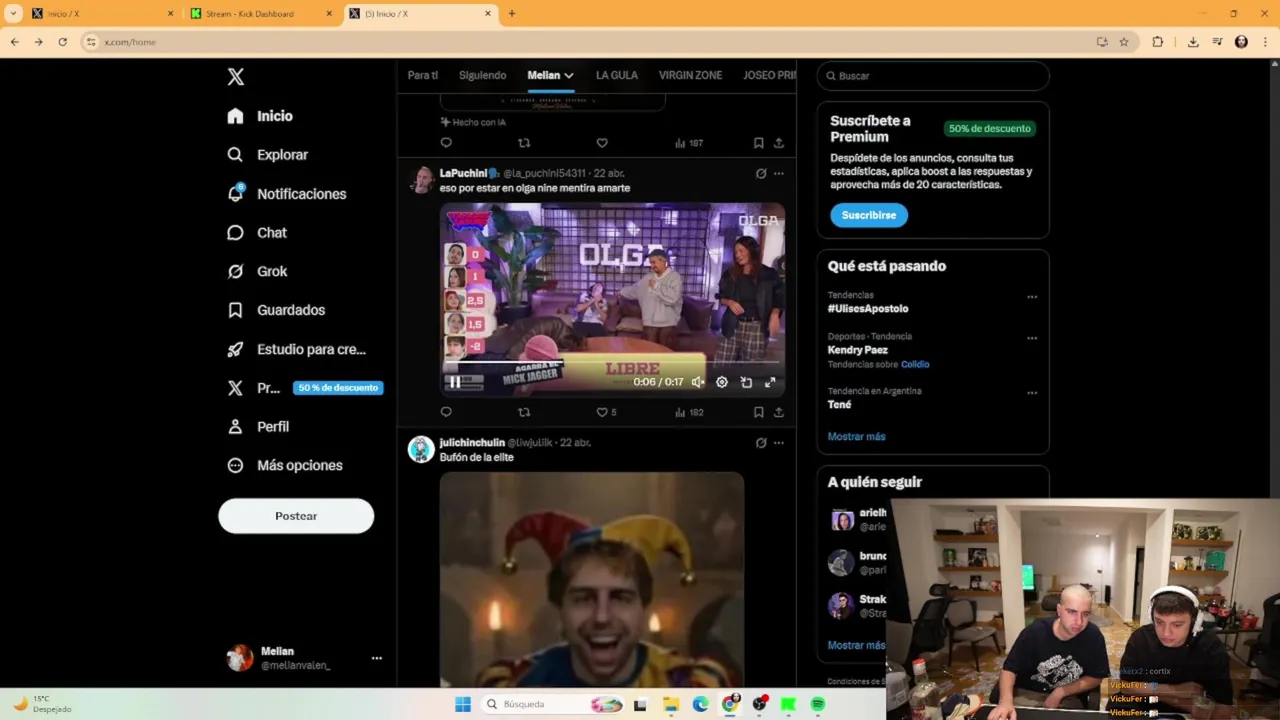Repost the LaPuchini post
The image size is (1280, 720).
point(524,412)
